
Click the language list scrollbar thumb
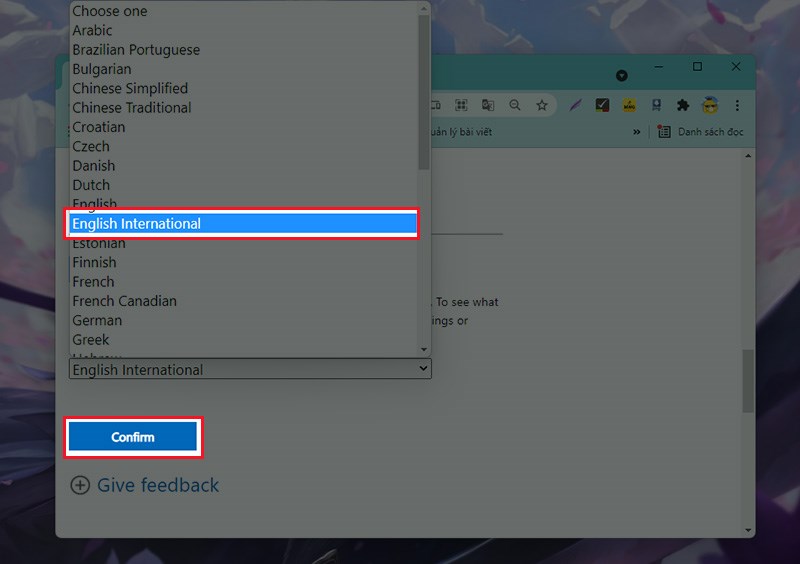click(424, 90)
